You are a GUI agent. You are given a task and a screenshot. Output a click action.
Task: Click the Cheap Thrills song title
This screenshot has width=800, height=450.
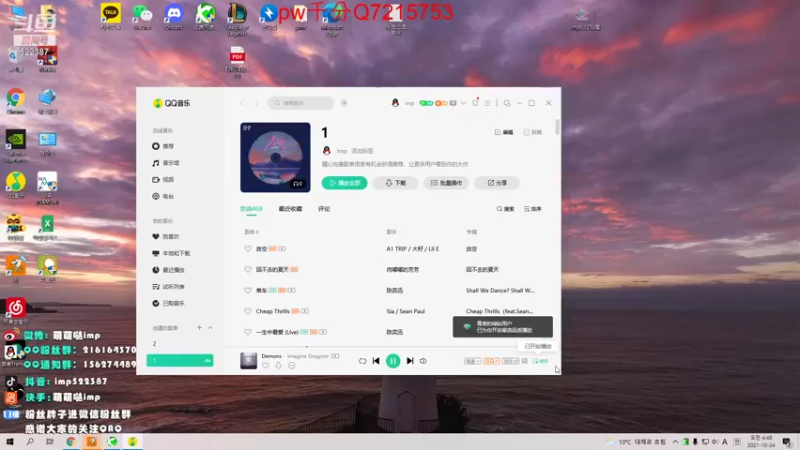[272, 311]
